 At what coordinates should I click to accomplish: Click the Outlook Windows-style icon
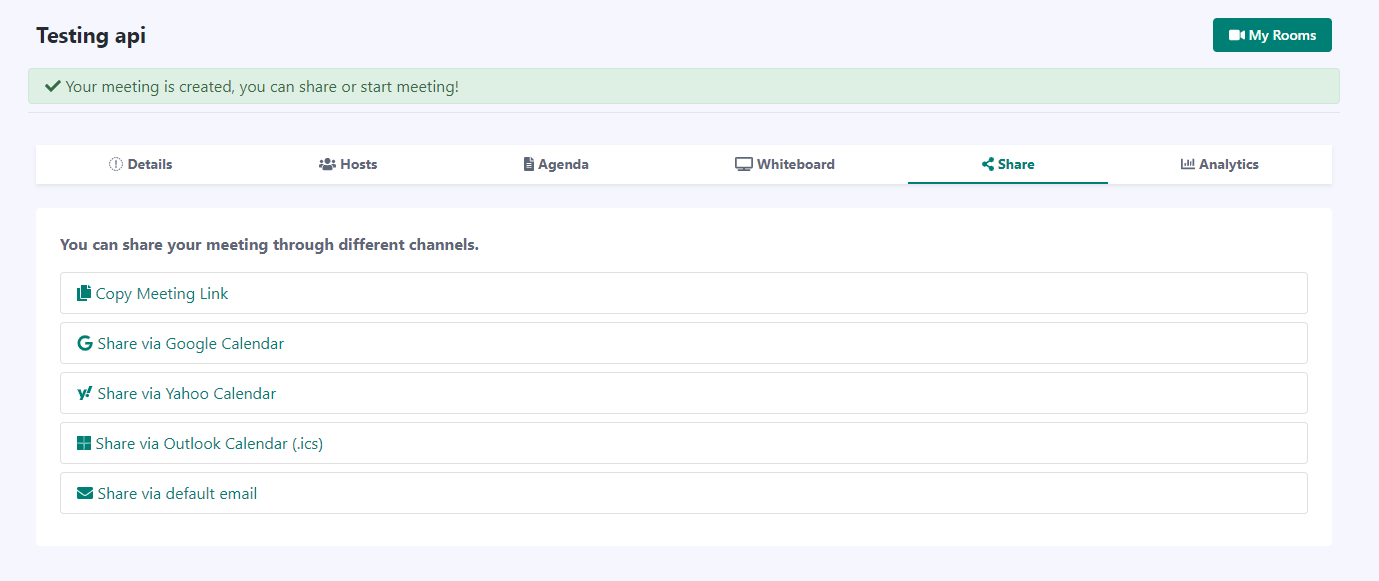tap(84, 444)
